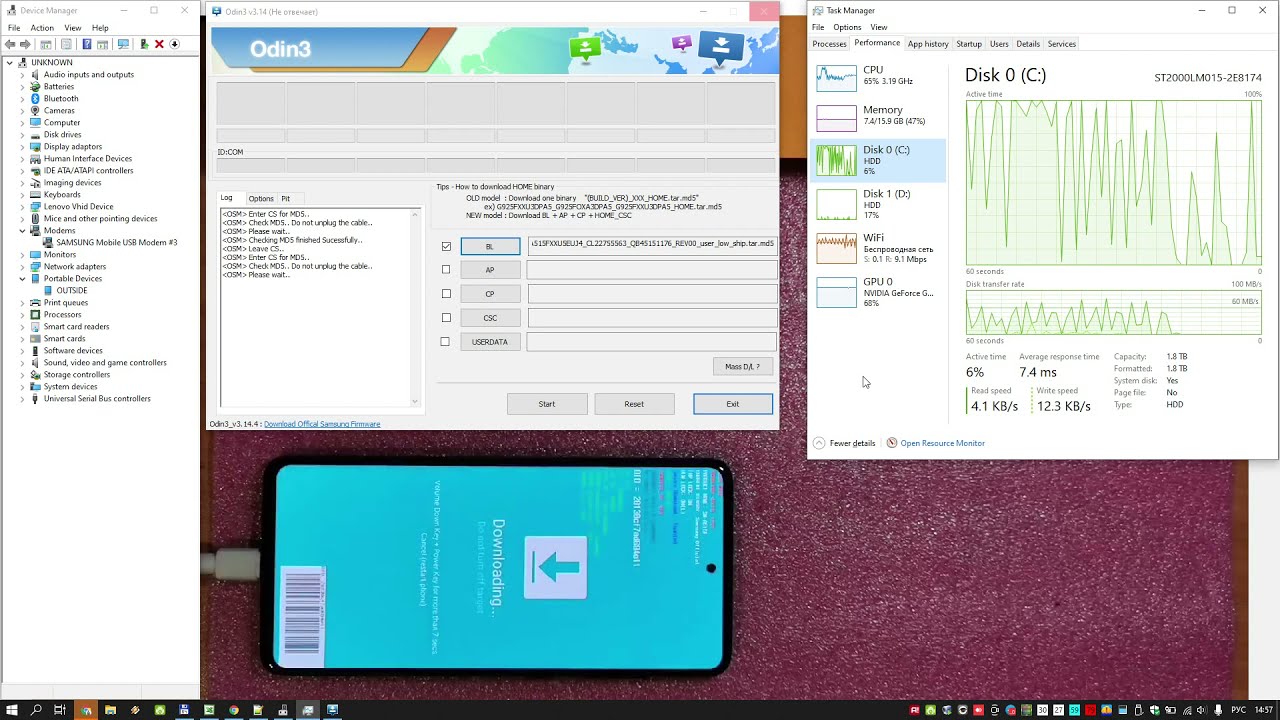Click the Odin3 log scrollbar up arrow

[415, 214]
